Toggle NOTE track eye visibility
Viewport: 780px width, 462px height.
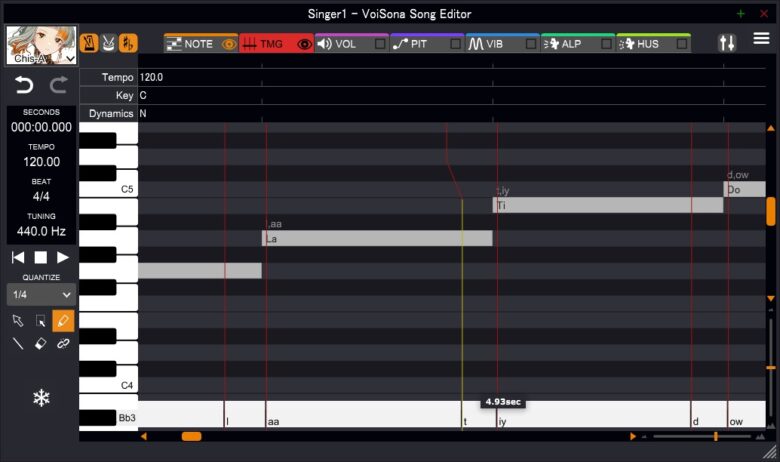point(229,44)
